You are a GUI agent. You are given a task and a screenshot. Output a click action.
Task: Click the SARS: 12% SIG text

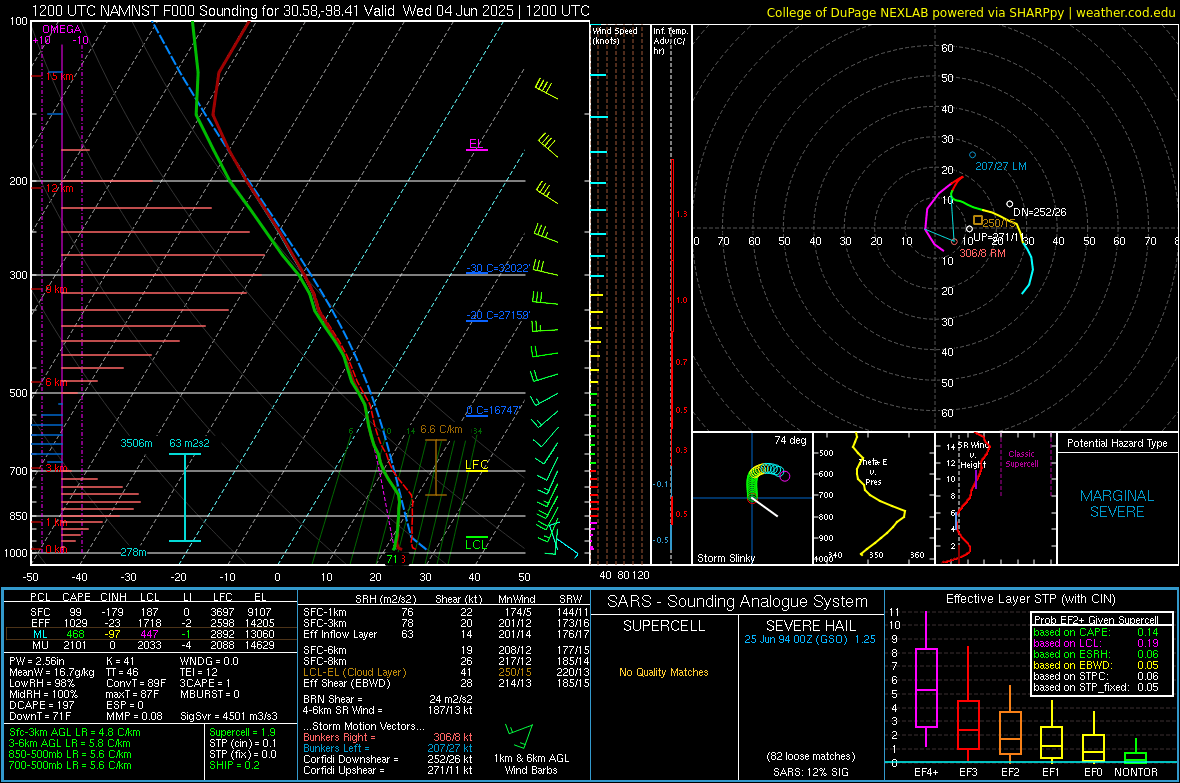[x=810, y=772]
